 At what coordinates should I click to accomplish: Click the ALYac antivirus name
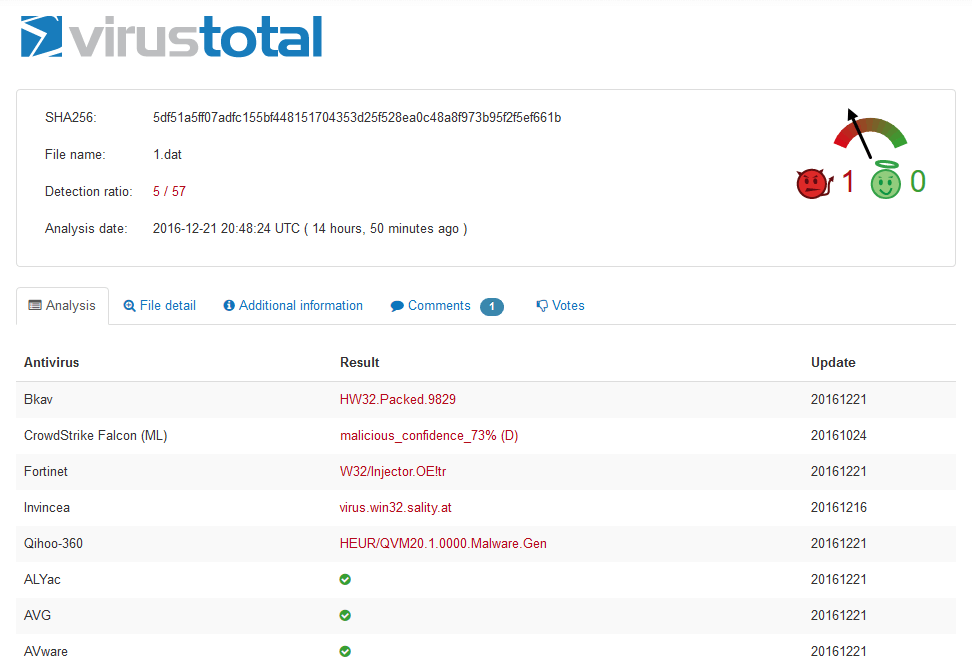(x=42, y=579)
